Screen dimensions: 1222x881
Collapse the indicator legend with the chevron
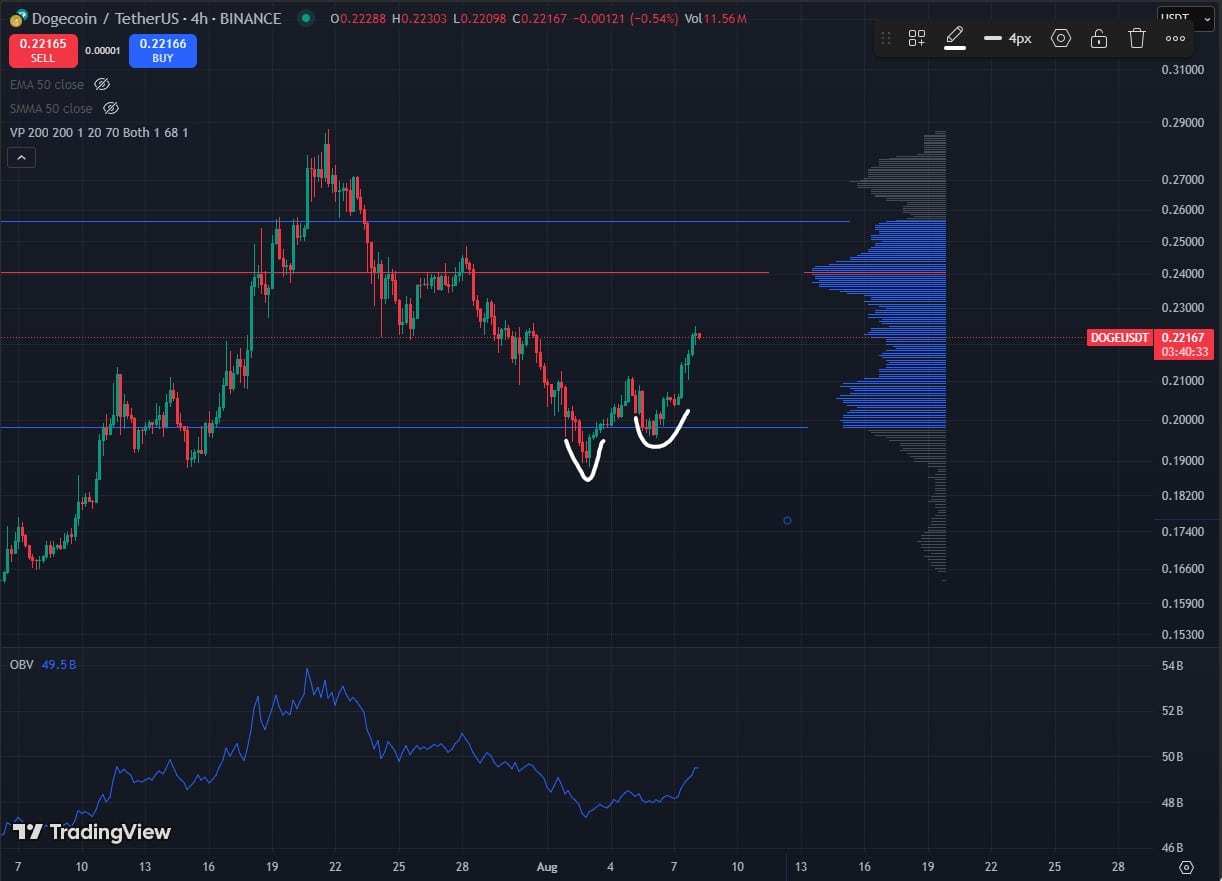pos(21,157)
